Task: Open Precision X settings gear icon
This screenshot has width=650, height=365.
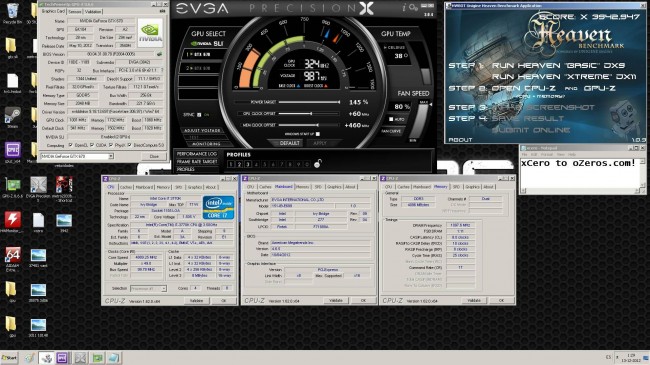Action: pyautogui.click(x=413, y=7)
